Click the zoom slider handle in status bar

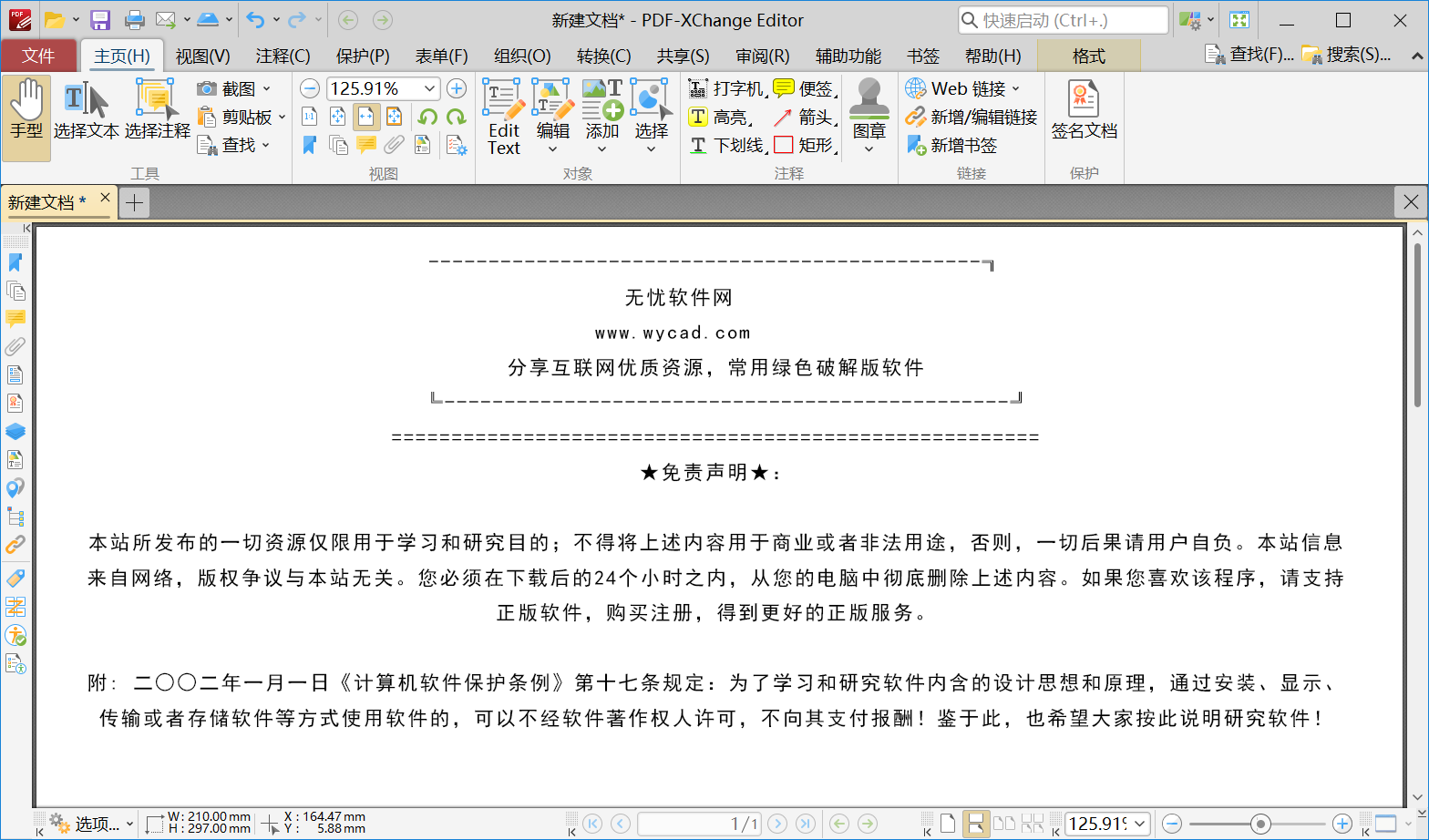[1260, 824]
